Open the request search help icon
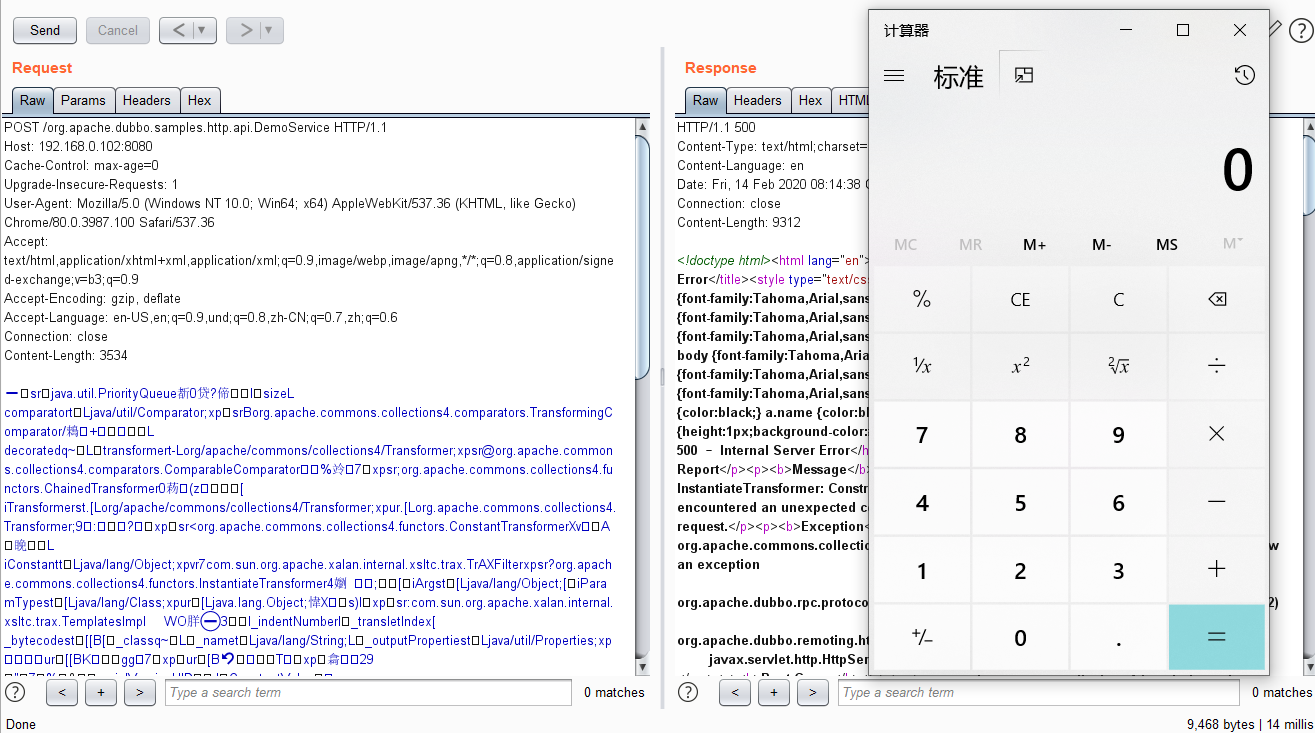Viewport: 1315px width, 733px height. point(15,692)
